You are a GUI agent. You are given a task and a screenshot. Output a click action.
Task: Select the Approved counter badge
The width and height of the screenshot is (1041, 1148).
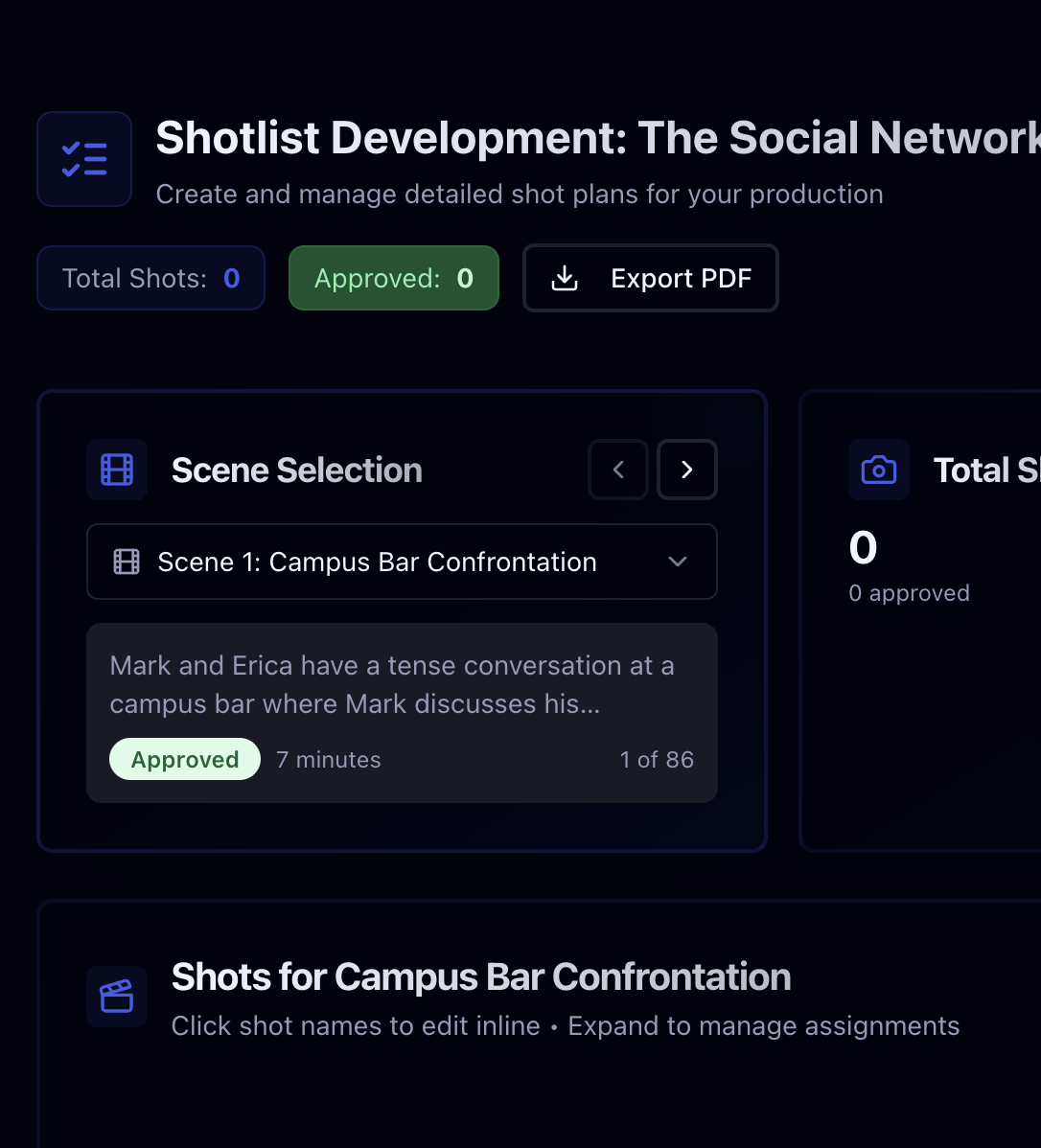coord(394,278)
